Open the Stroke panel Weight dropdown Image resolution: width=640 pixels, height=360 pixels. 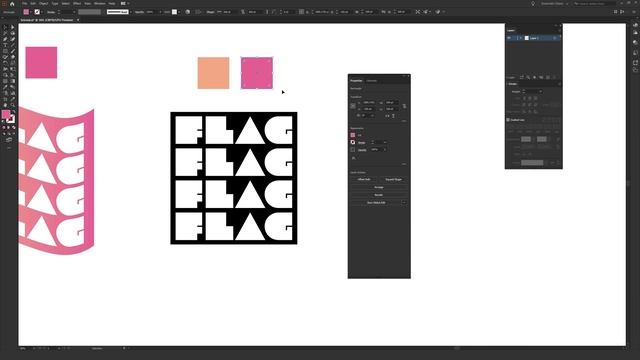(541, 91)
